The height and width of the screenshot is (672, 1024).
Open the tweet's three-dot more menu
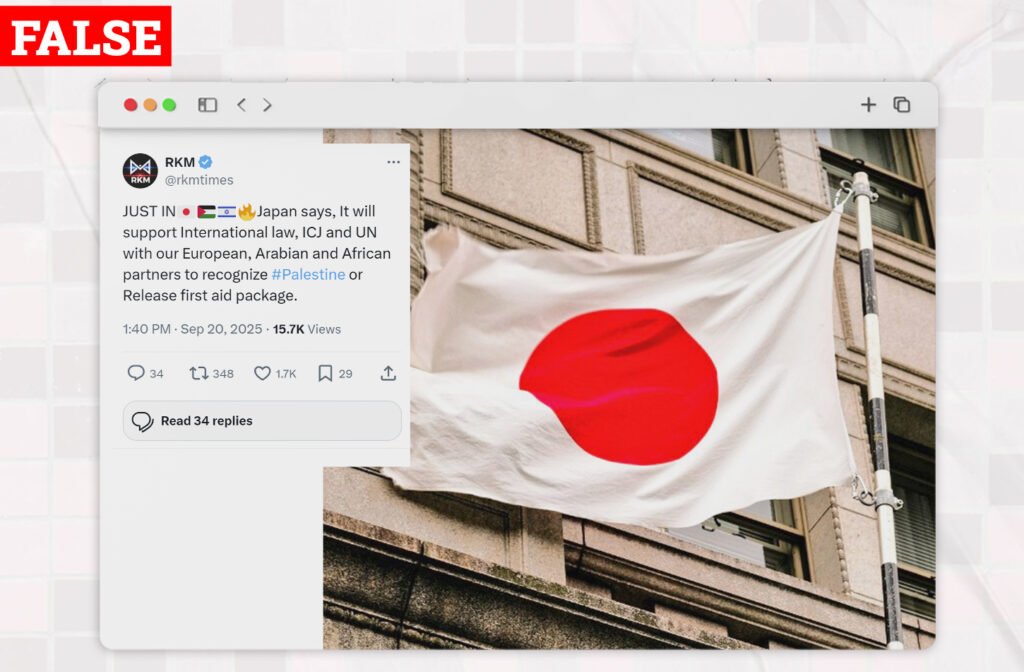393,162
